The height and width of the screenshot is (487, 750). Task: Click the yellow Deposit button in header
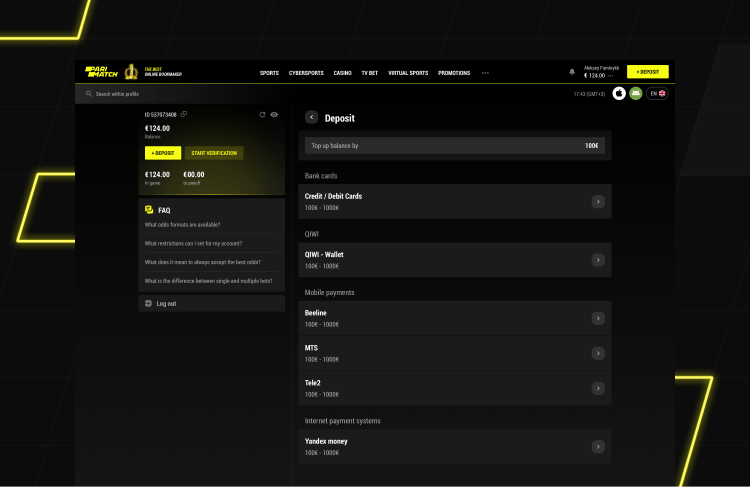[647, 72]
